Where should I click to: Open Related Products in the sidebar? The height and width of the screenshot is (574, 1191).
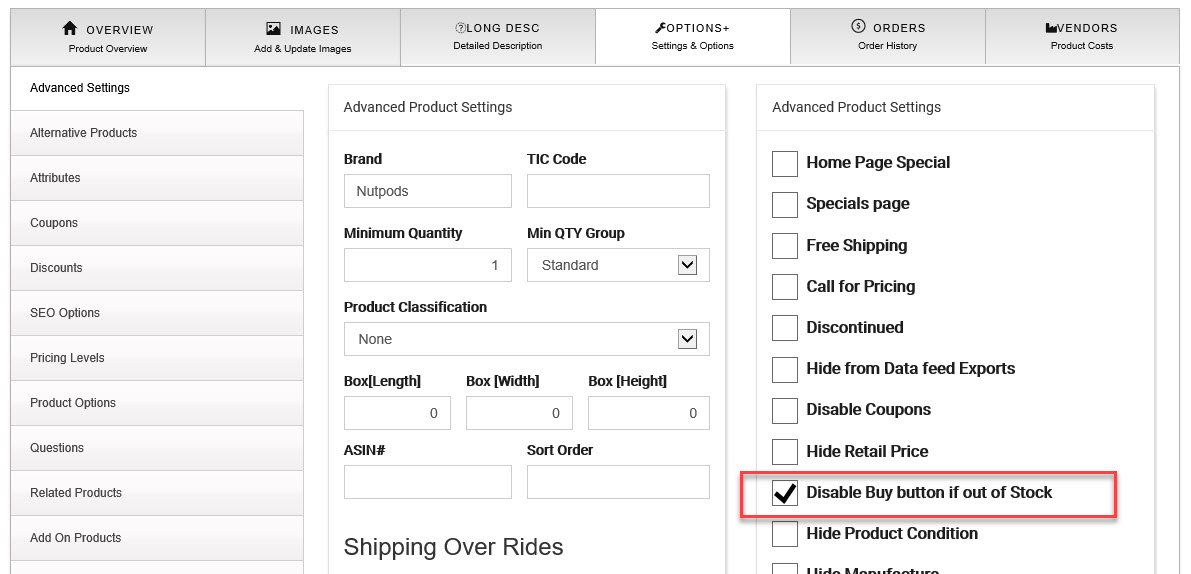point(157,493)
